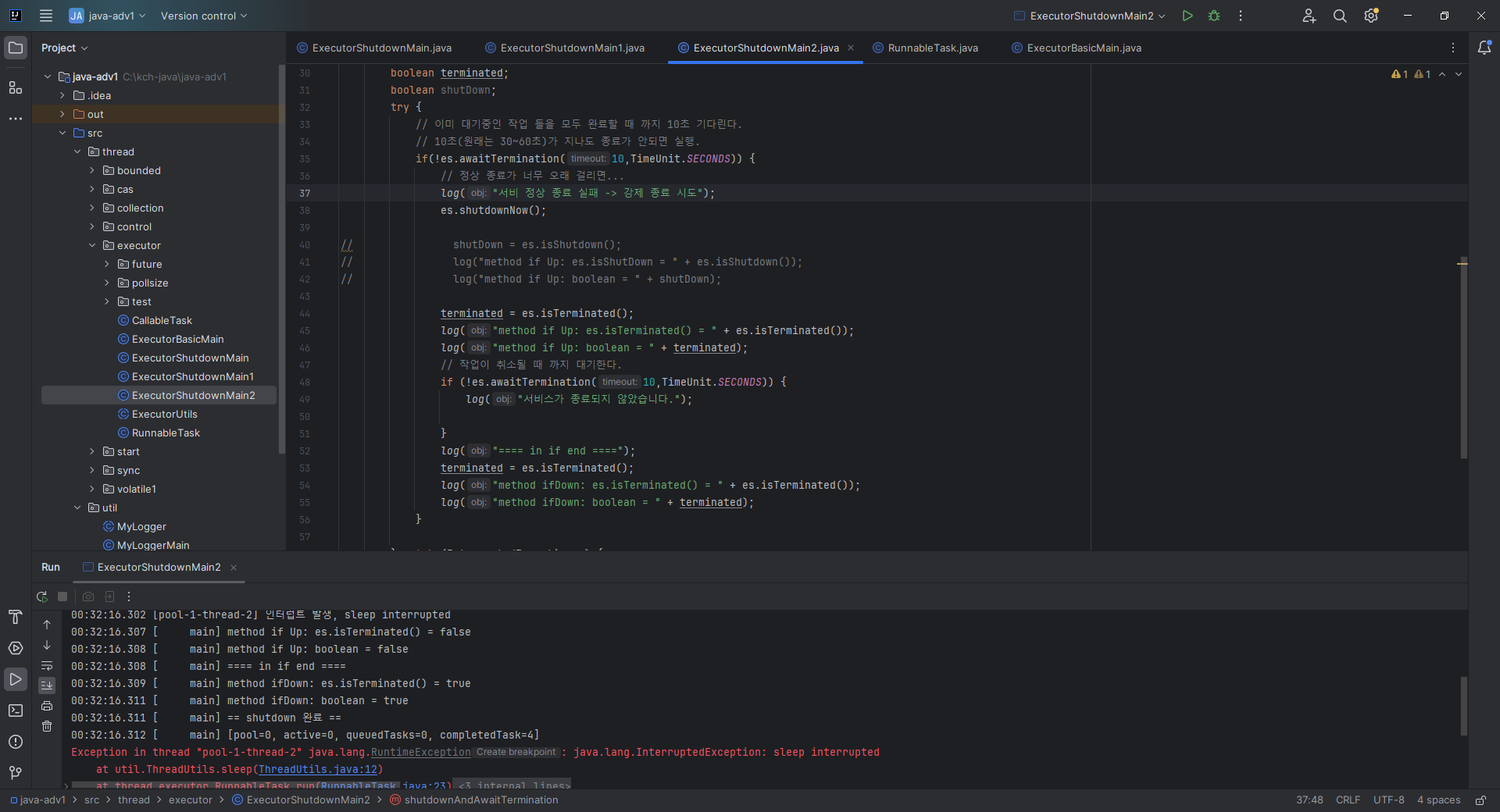Open java-adv1 project dropdown

[107, 16]
